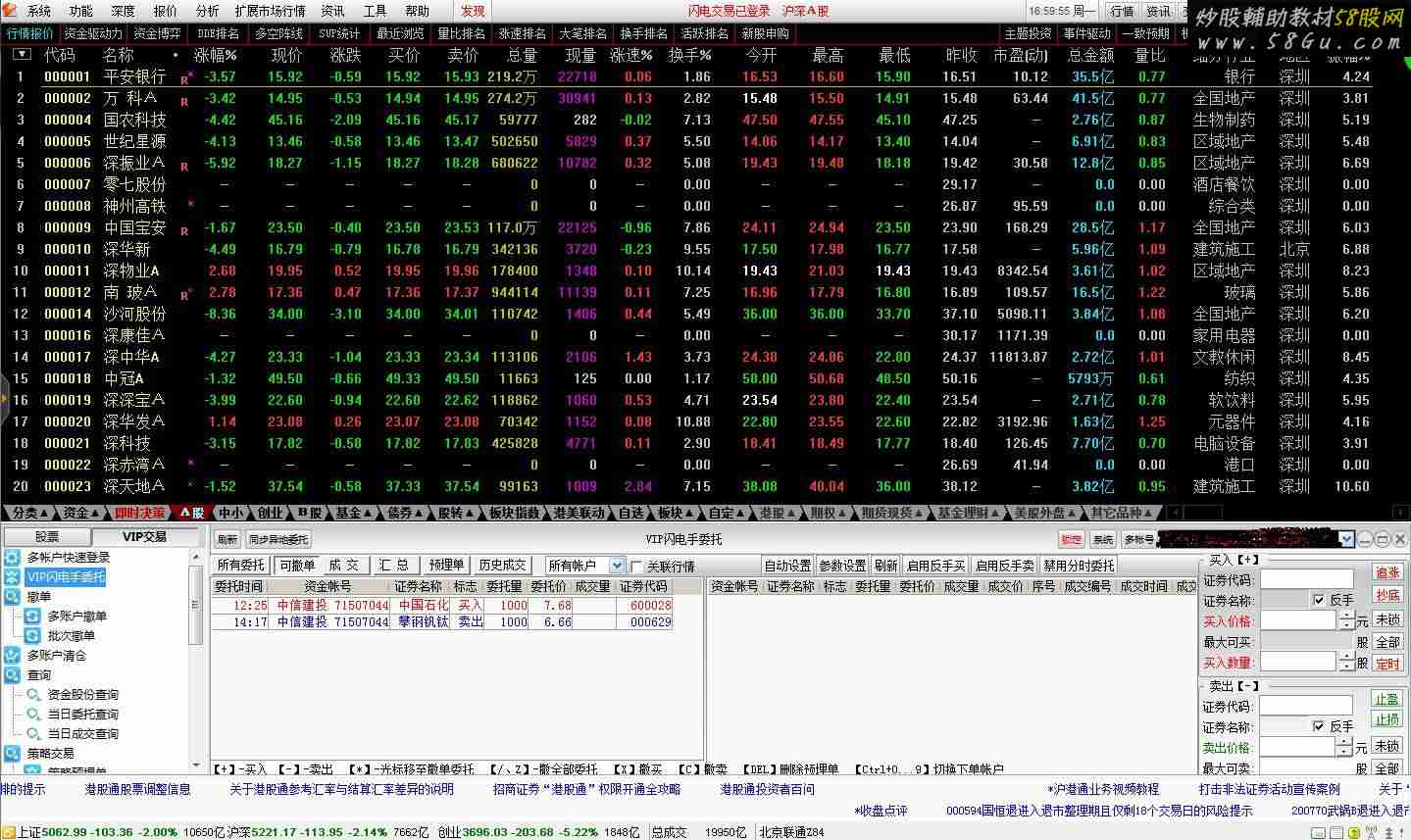The image size is (1411, 840).
Task: Expand the 港股 bottom tab menu
Action: 791,513
